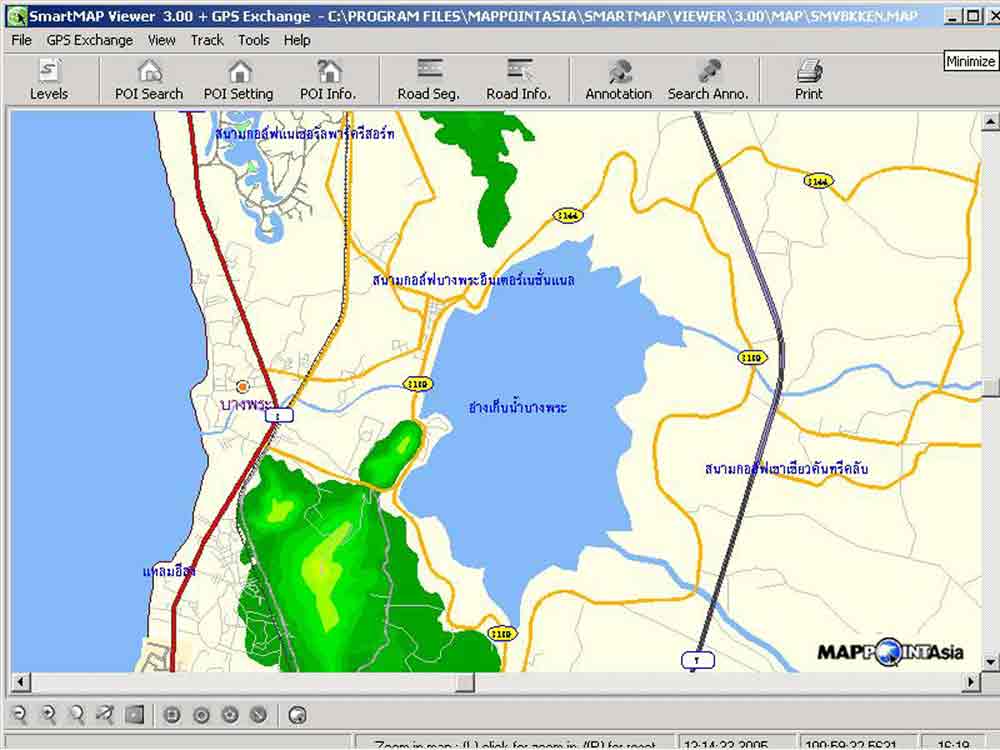Click the map's horizontal scrollbar thumb
Viewport: 1000px width, 750px height.
coord(465,682)
